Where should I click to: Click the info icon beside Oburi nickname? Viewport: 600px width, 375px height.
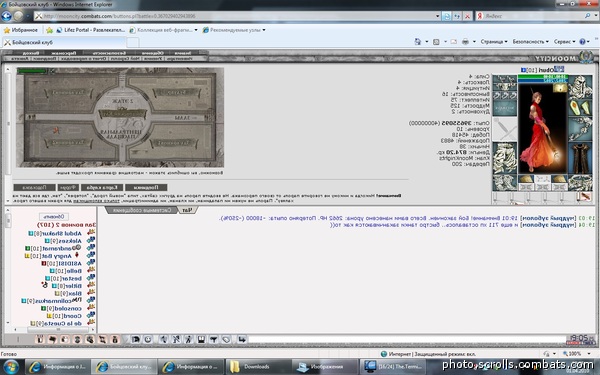tap(523, 70)
